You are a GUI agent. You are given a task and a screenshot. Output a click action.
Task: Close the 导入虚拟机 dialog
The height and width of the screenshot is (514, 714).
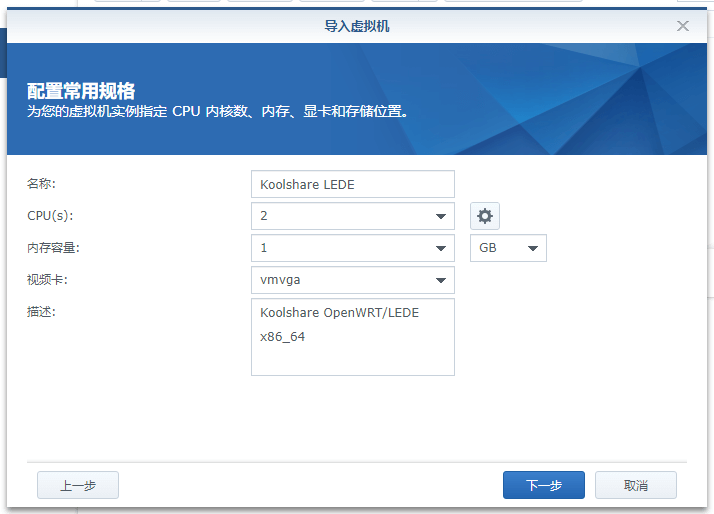(683, 26)
